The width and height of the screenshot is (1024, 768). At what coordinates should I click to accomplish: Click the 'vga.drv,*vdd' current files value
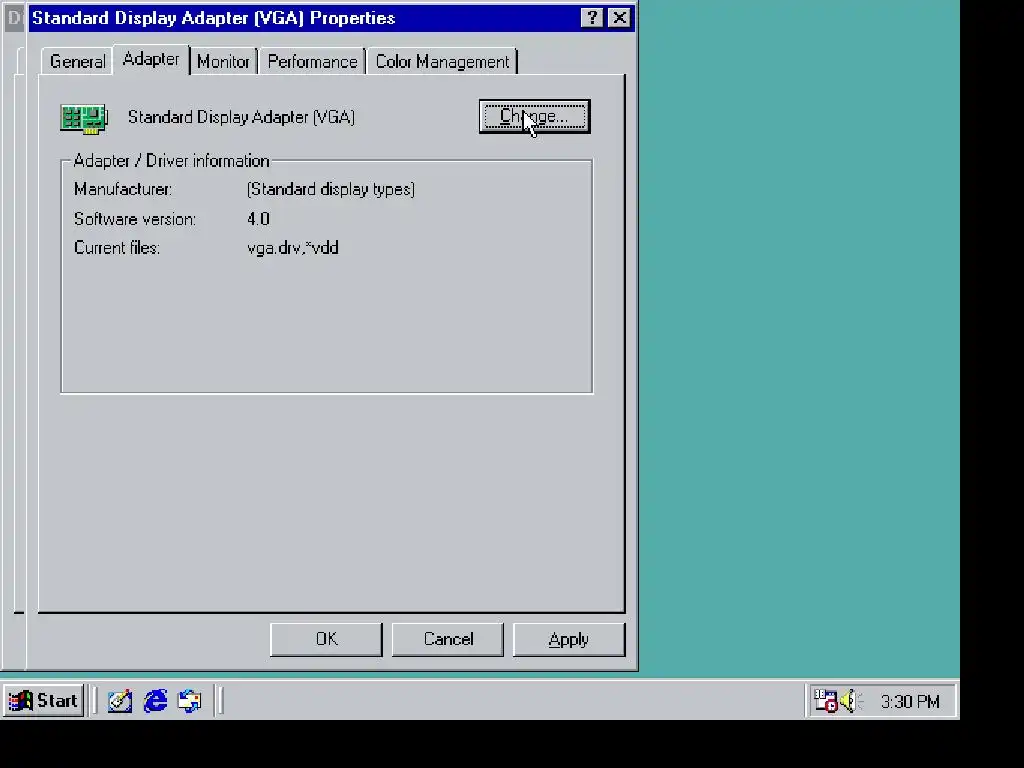point(293,248)
